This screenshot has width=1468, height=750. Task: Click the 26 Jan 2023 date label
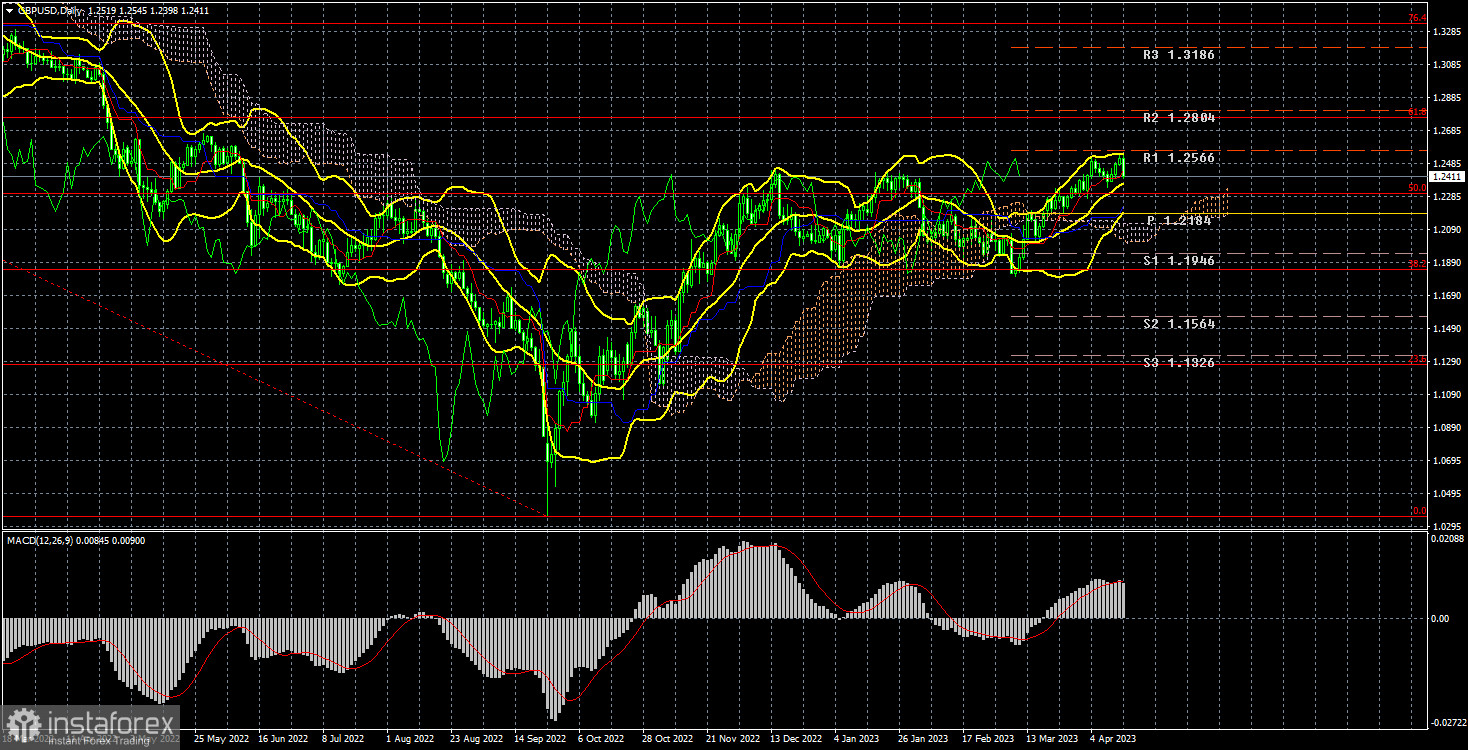coord(923,739)
